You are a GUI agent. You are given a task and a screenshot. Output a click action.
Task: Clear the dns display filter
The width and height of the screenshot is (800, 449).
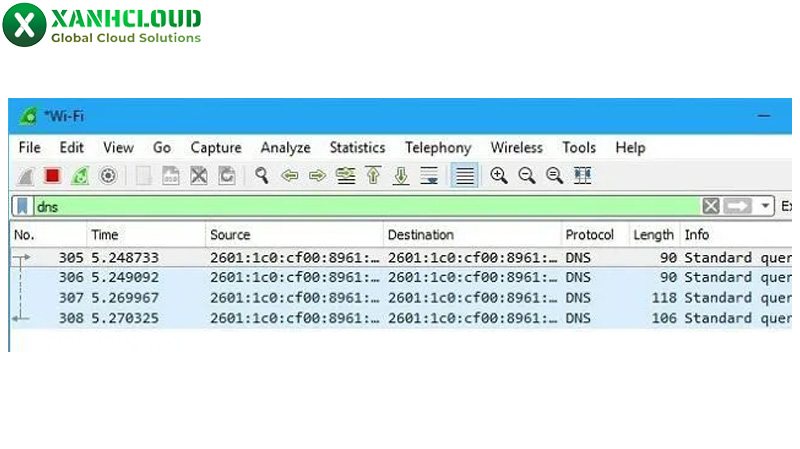click(x=710, y=206)
